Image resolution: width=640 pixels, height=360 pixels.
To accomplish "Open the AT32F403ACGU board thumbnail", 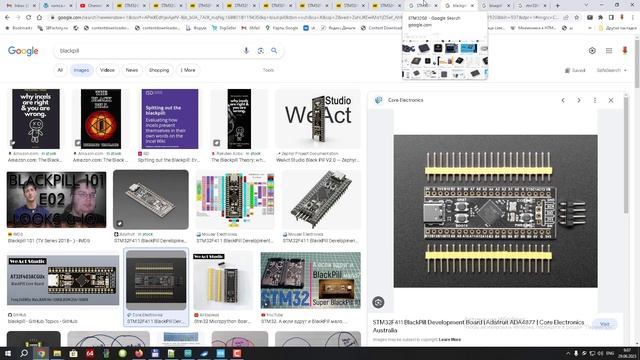I will [x=63, y=280].
